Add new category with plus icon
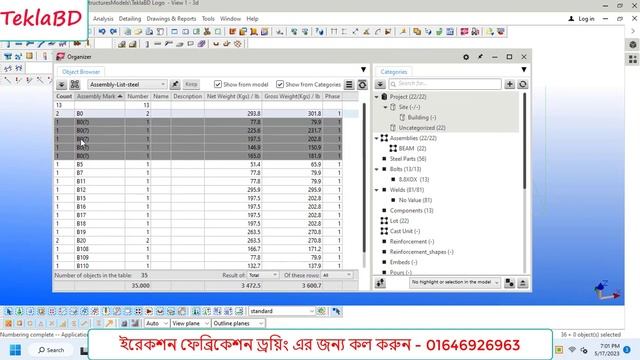 click(509, 84)
